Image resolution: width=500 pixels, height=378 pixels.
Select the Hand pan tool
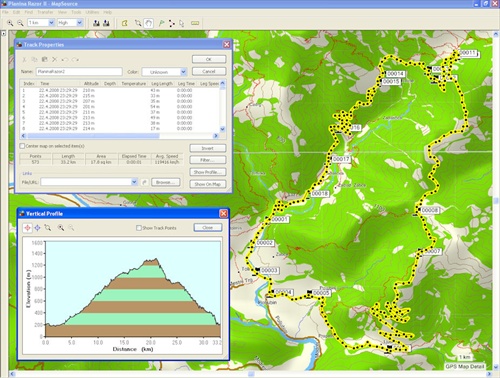pos(148,23)
